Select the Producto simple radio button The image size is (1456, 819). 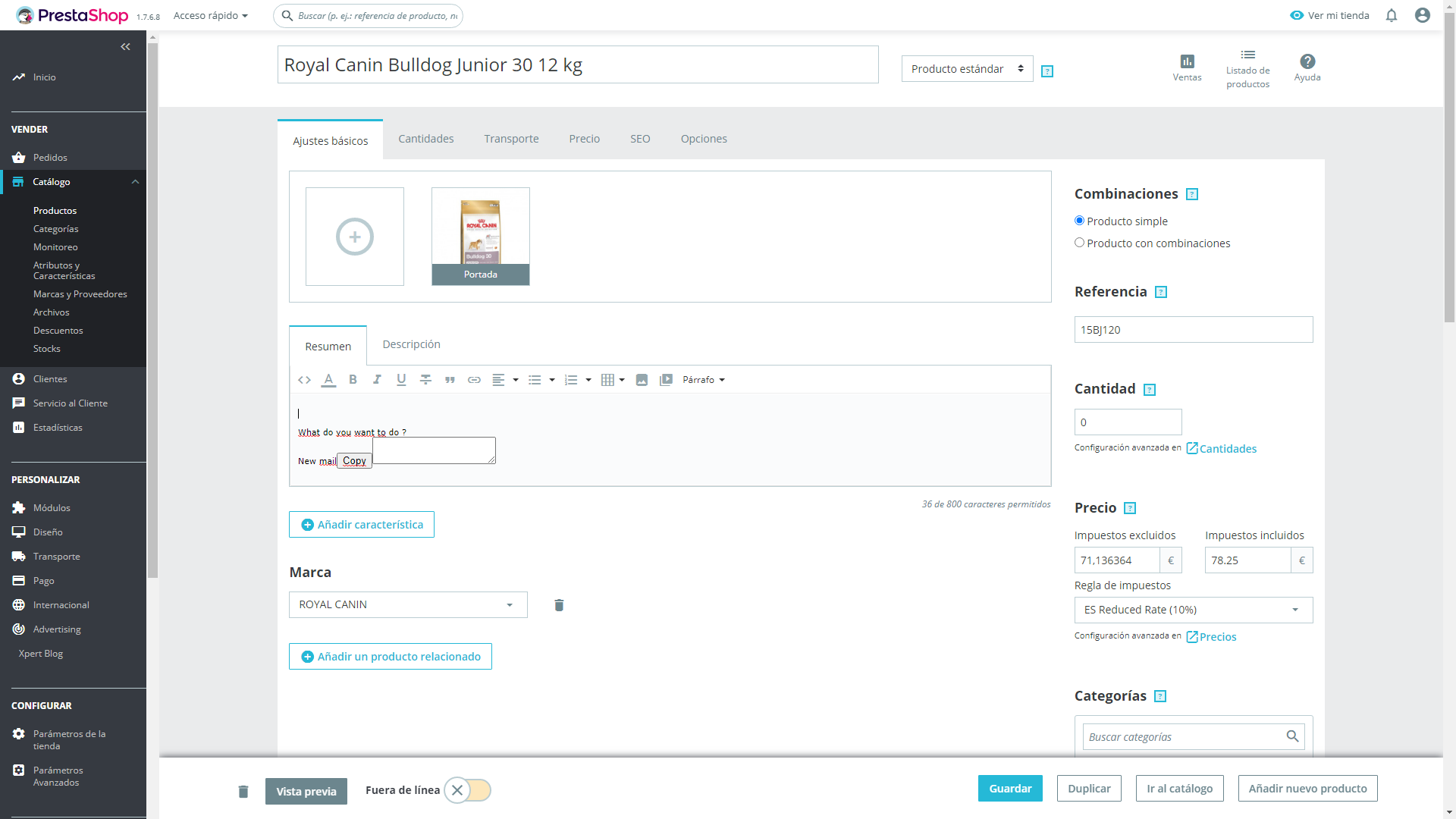pos(1079,221)
